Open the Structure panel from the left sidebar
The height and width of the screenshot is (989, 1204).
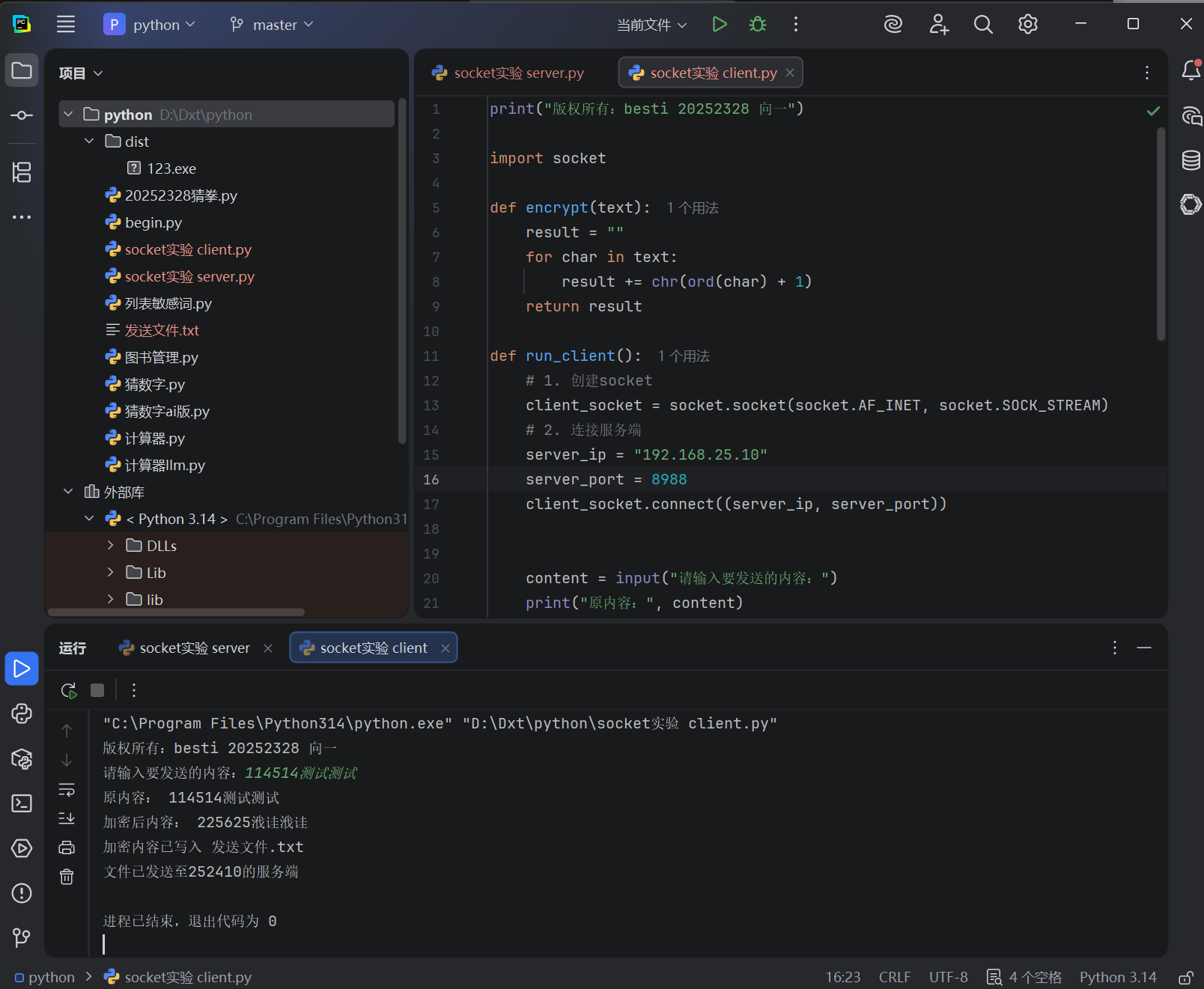click(x=22, y=172)
